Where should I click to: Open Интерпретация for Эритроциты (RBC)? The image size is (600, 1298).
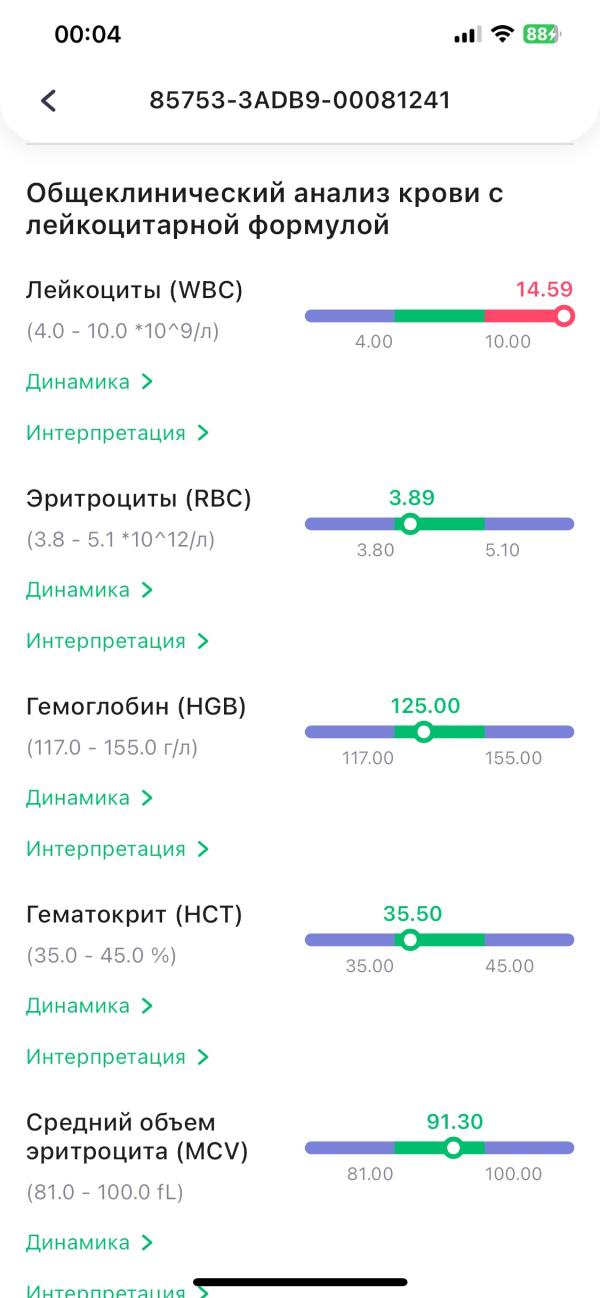coord(117,641)
